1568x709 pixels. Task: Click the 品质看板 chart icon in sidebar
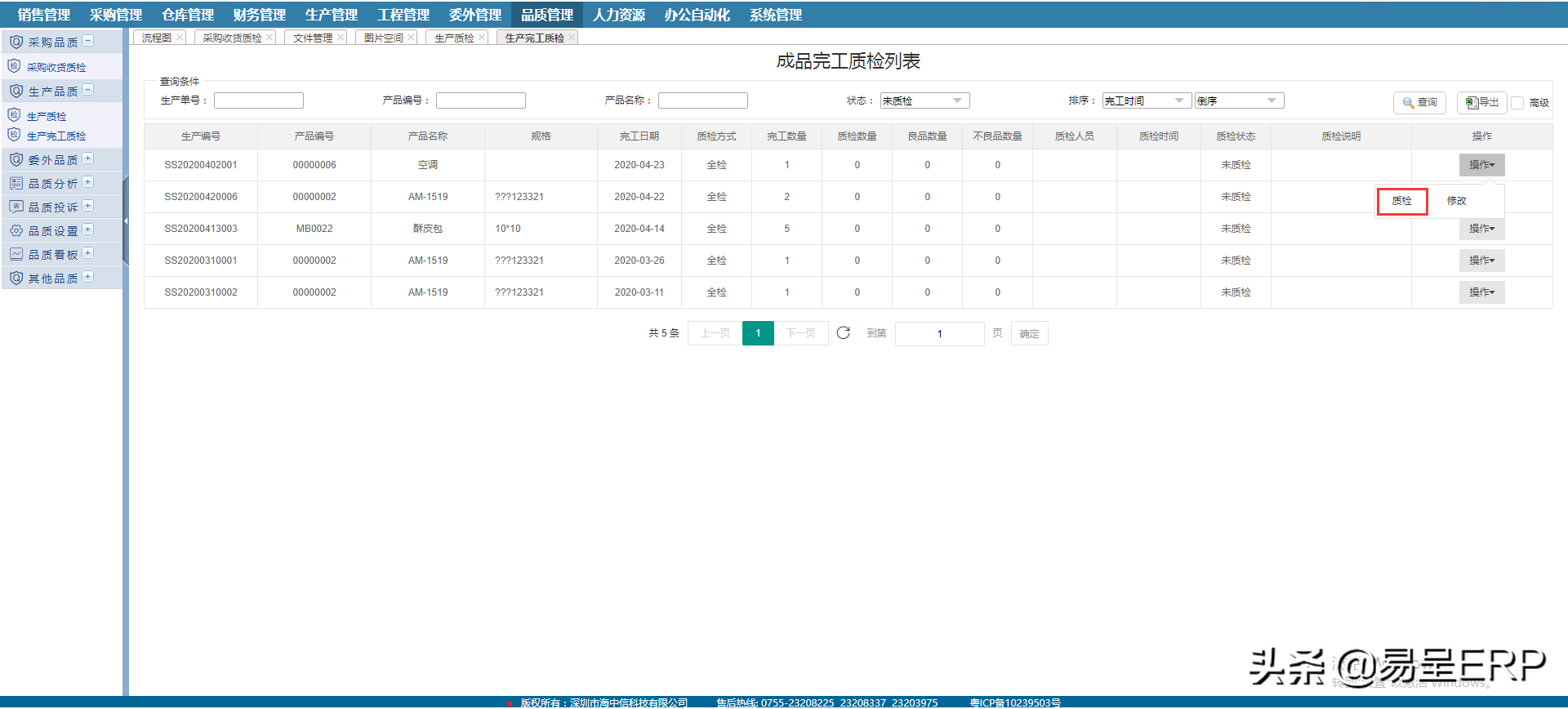[x=16, y=255]
